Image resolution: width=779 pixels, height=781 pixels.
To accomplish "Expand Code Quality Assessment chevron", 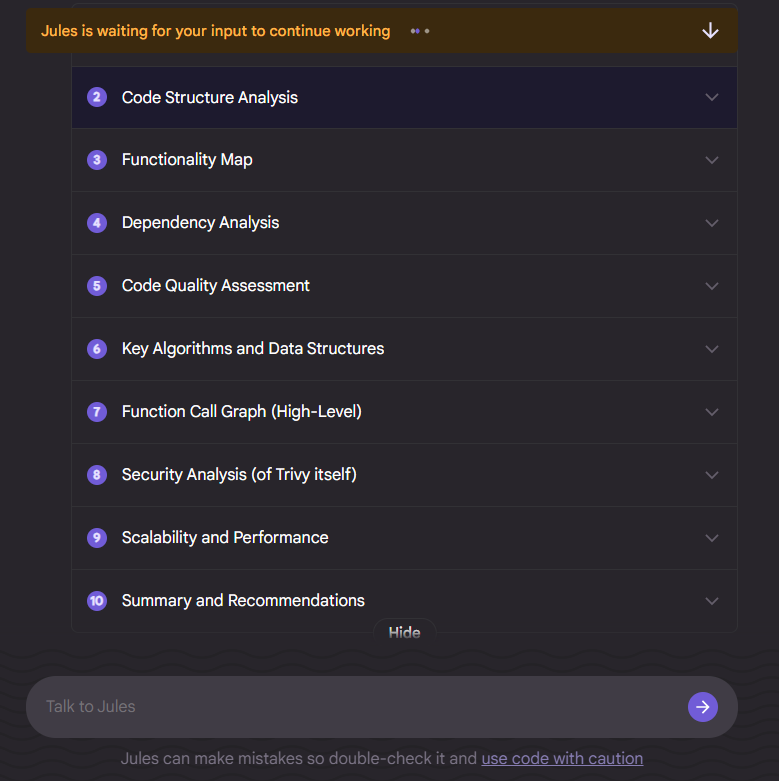I will (x=712, y=286).
